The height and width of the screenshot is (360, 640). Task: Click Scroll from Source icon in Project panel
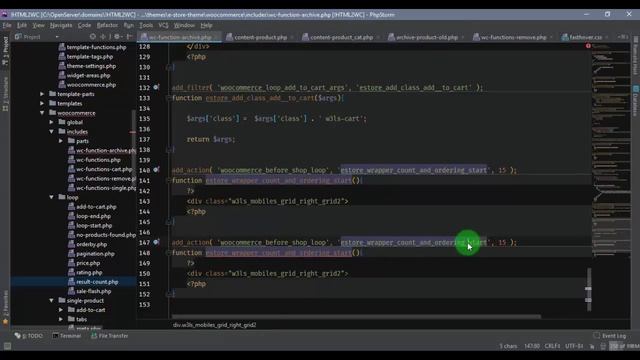[x=93, y=37]
